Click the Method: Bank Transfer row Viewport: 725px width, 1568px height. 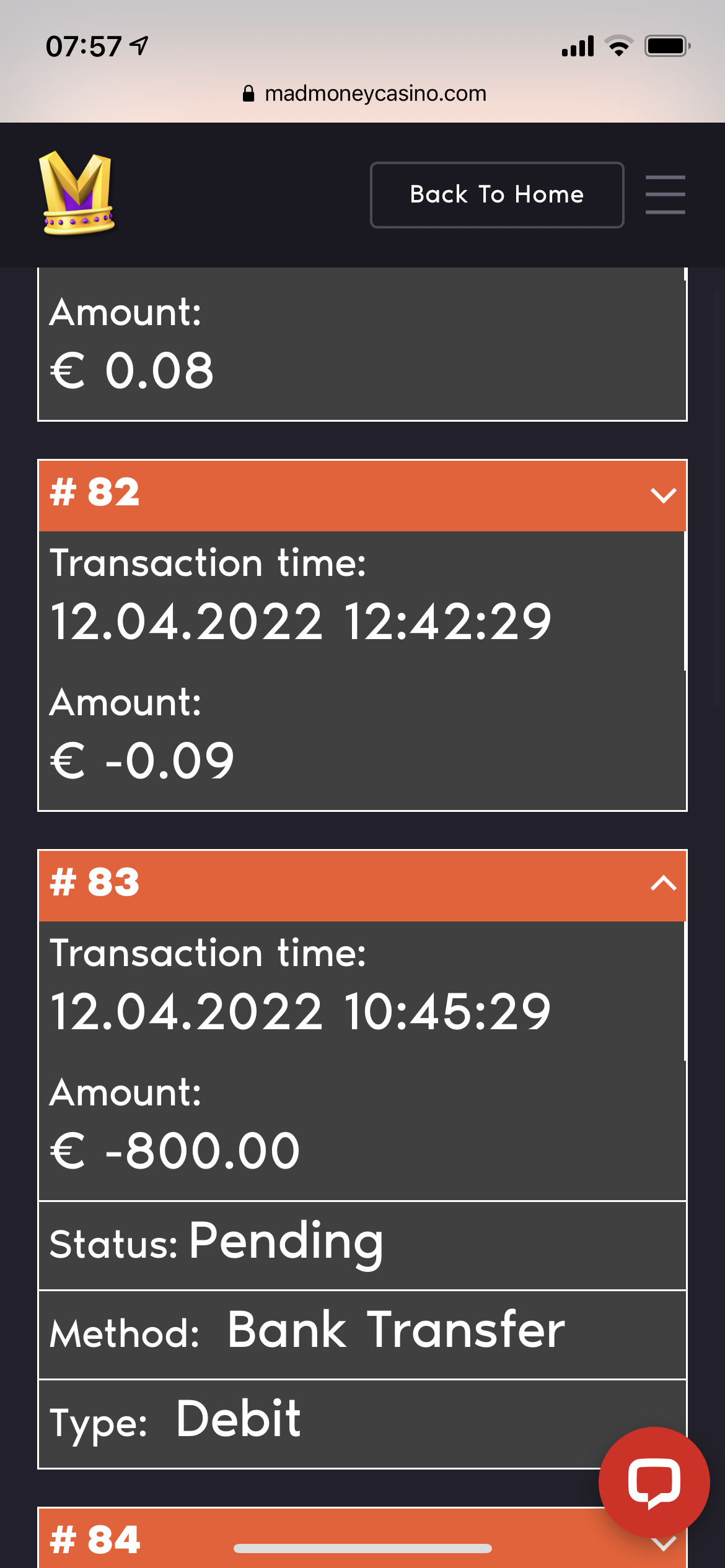click(x=362, y=1333)
